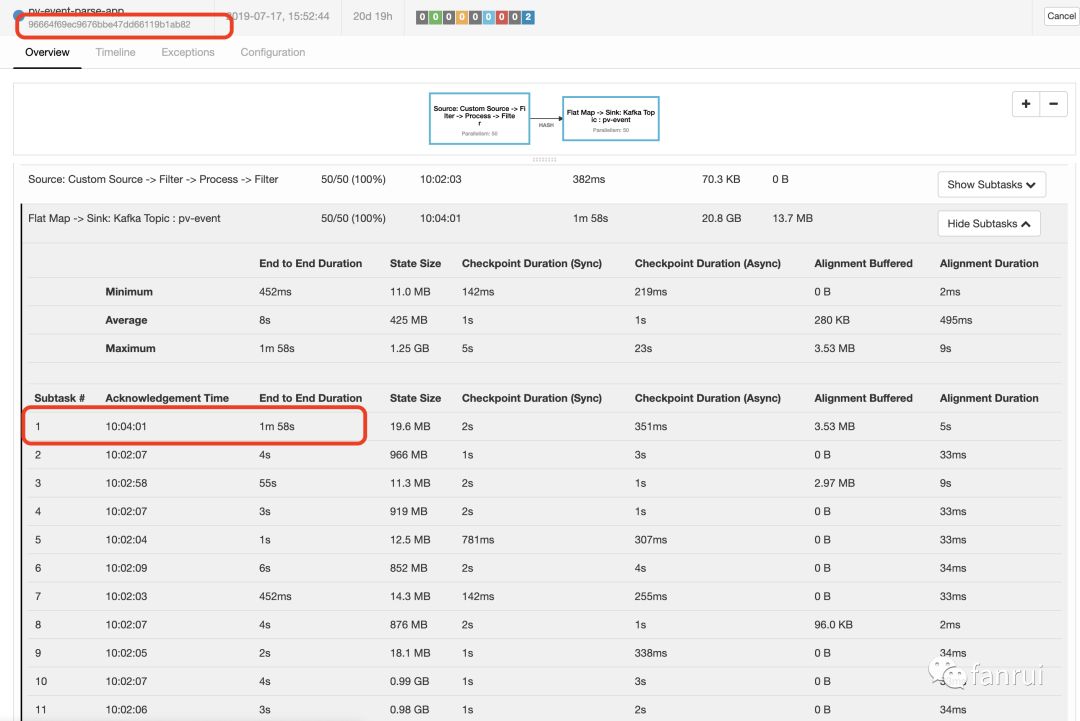Click alignment buffered 96.0 KB of subtask 8

coord(833,625)
